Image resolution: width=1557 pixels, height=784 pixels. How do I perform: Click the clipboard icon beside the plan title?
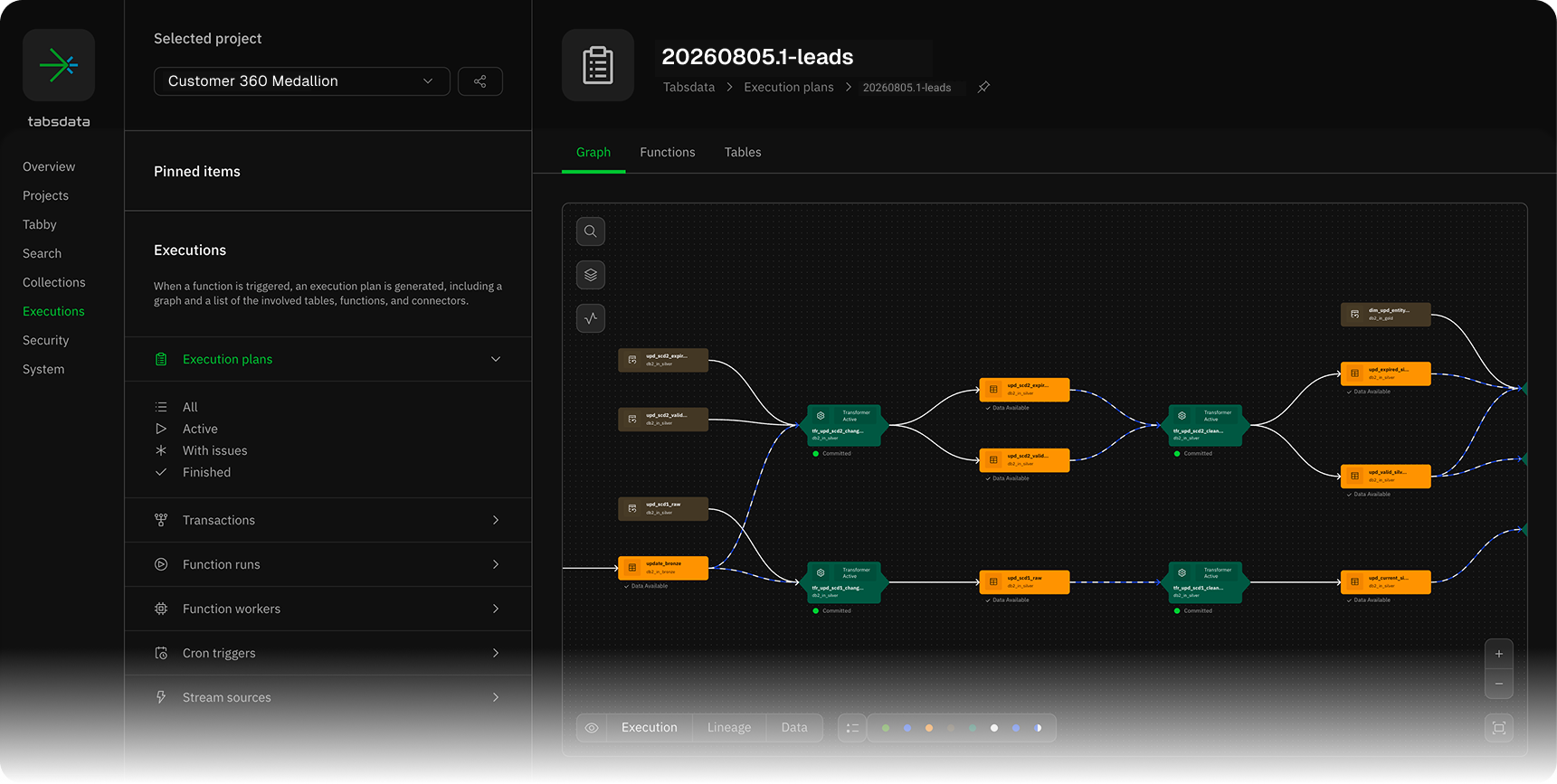pyautogui.click(x=598, y=65)
